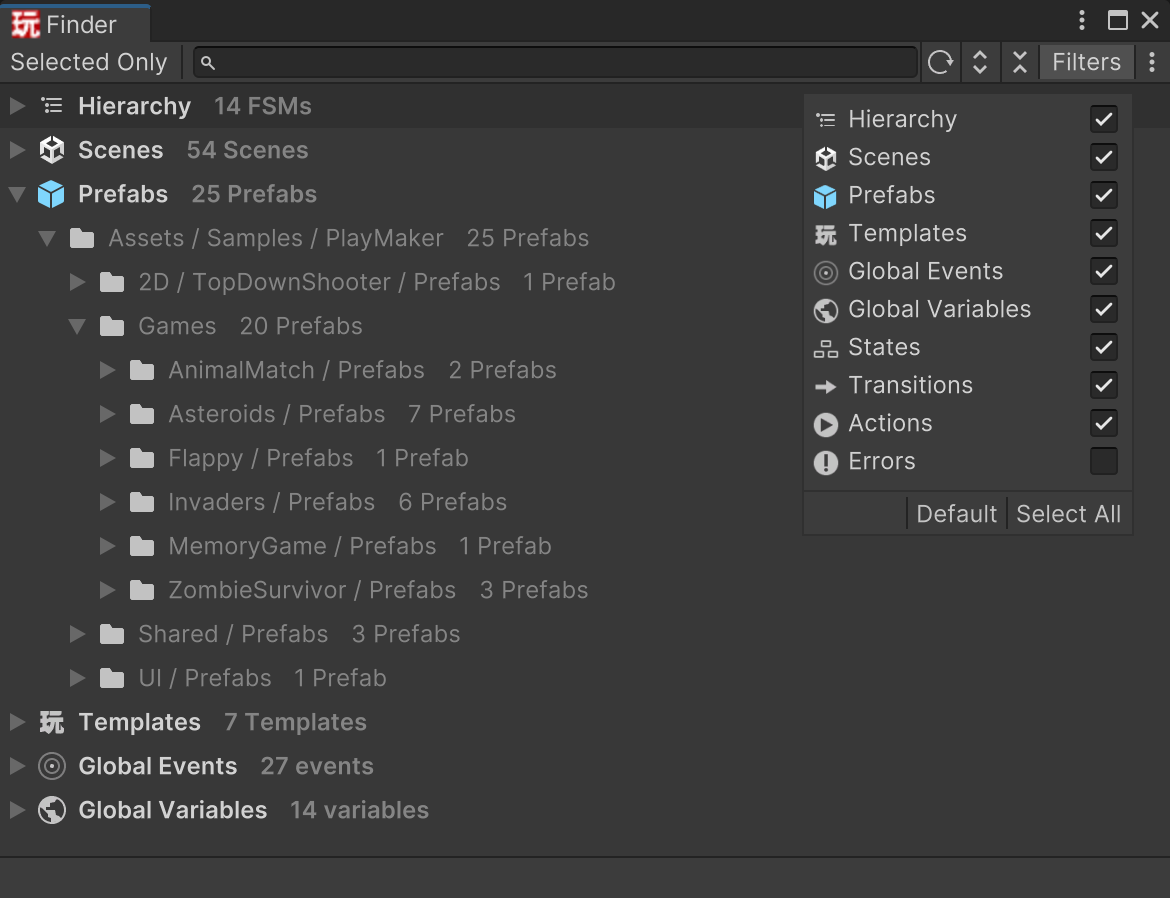1170x898 pixels.
Task: Click the Unity Scenes icon in tree
Action: 51,150
